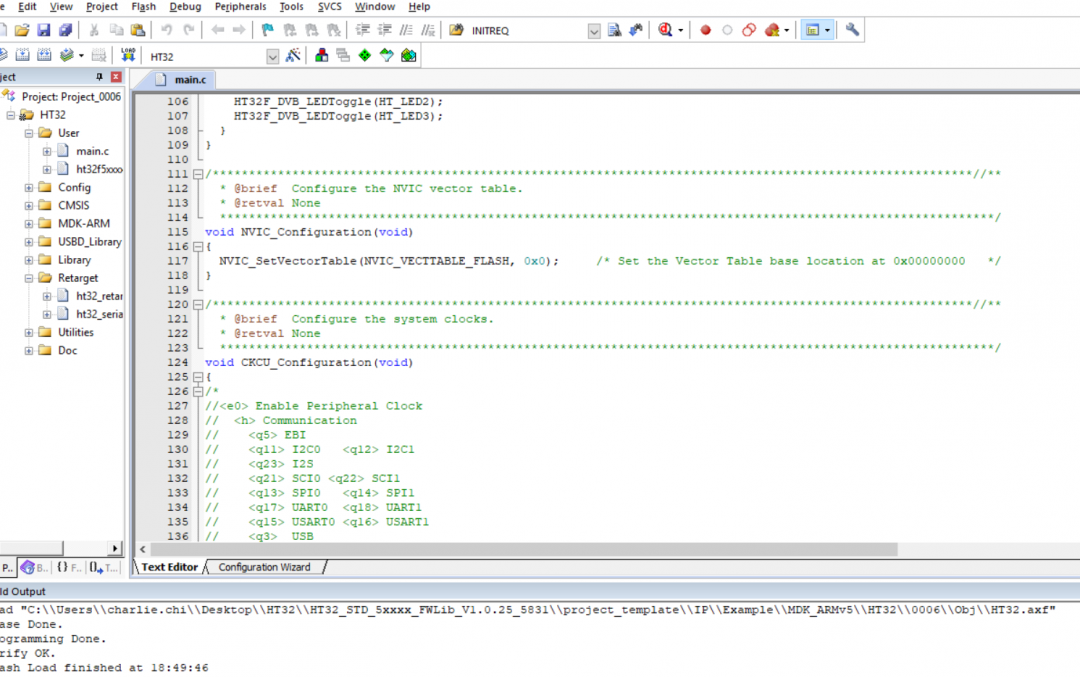Indent the selected text lines
The width and height of the screenshot is (1080, 677).
(362, 30)
